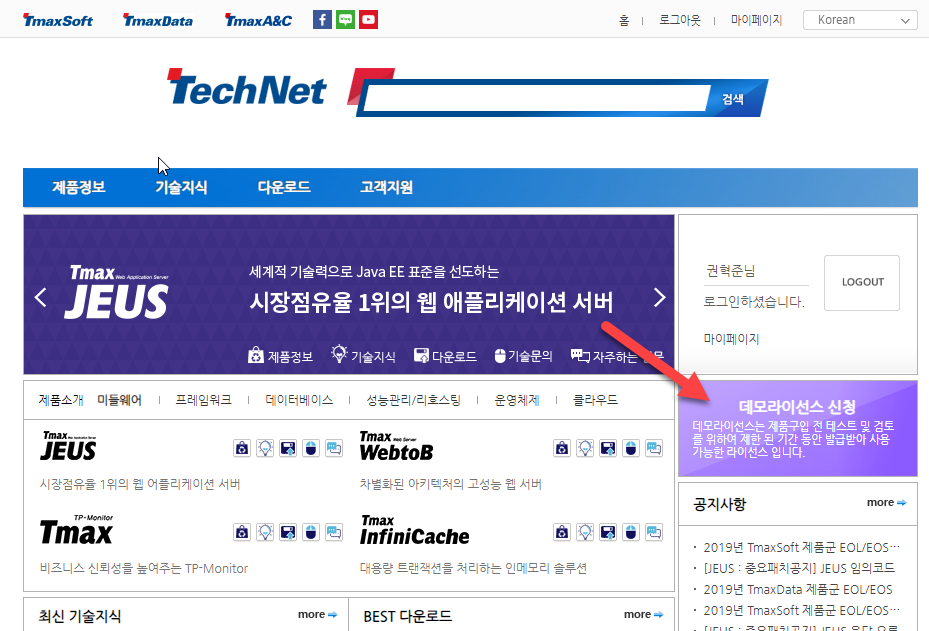The height and width of the screenshot is (631, 929).
Task: Click WebtoB technical inquiry mouse icon
Action: (x=631, y=448)
